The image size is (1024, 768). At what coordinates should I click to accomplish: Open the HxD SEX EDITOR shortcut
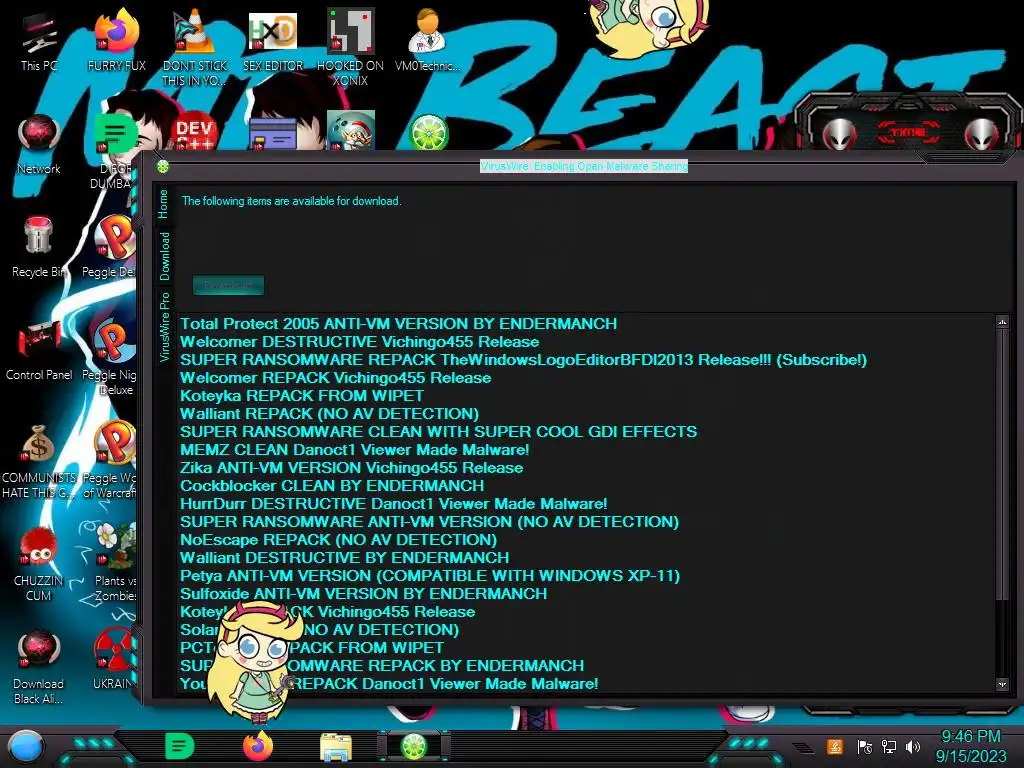pos(272,40)
